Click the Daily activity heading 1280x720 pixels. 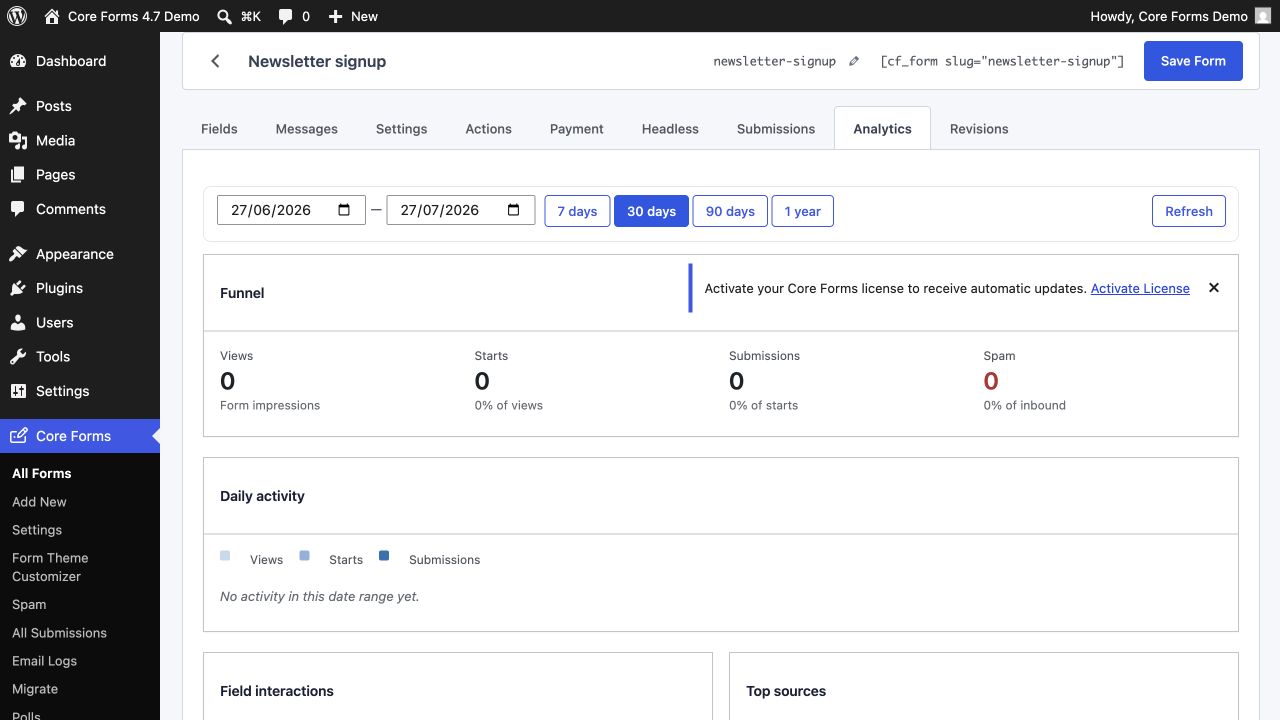[x=262, y=496]
